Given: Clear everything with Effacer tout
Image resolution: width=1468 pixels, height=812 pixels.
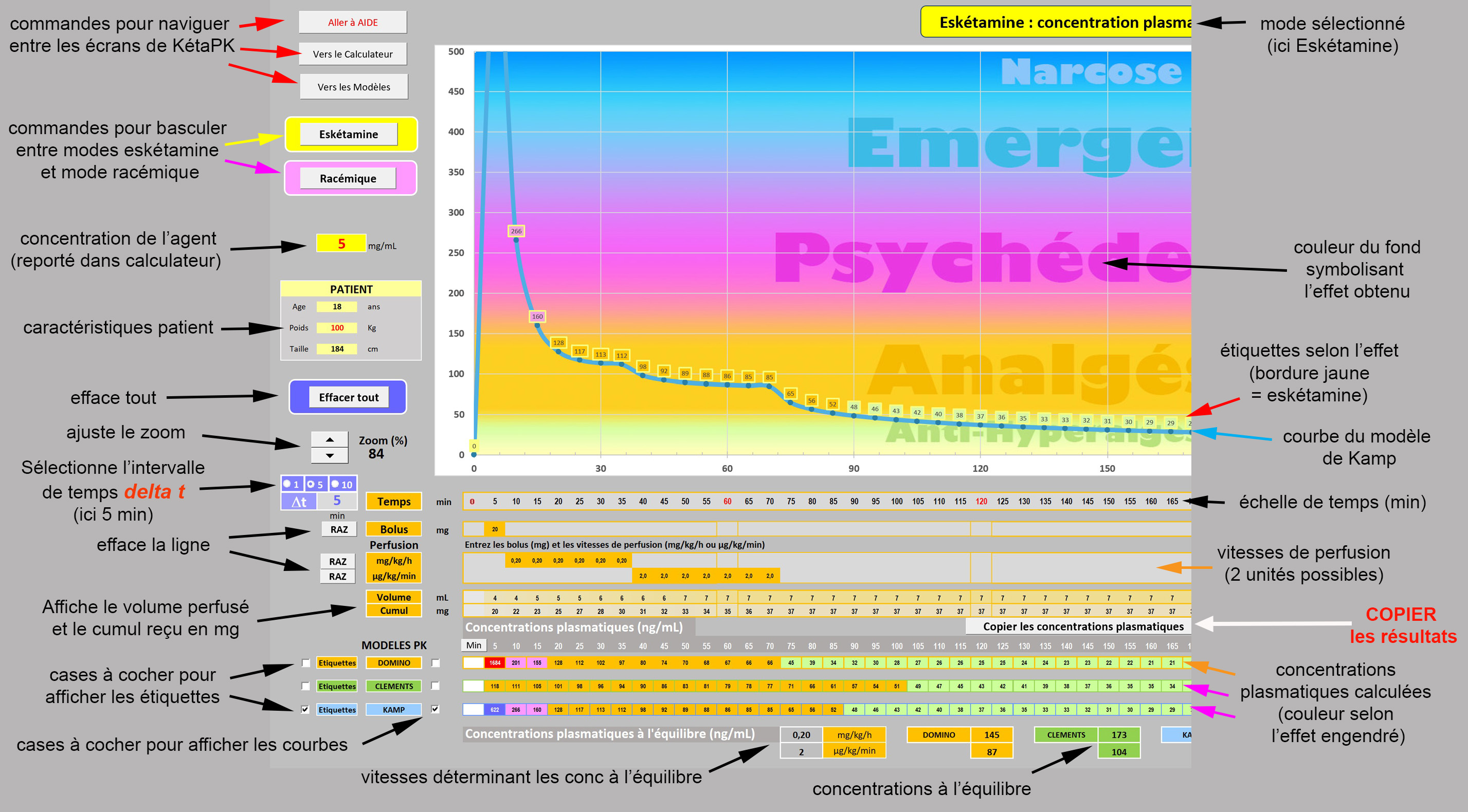Looking at the screenshot, I should coord(348,397).
